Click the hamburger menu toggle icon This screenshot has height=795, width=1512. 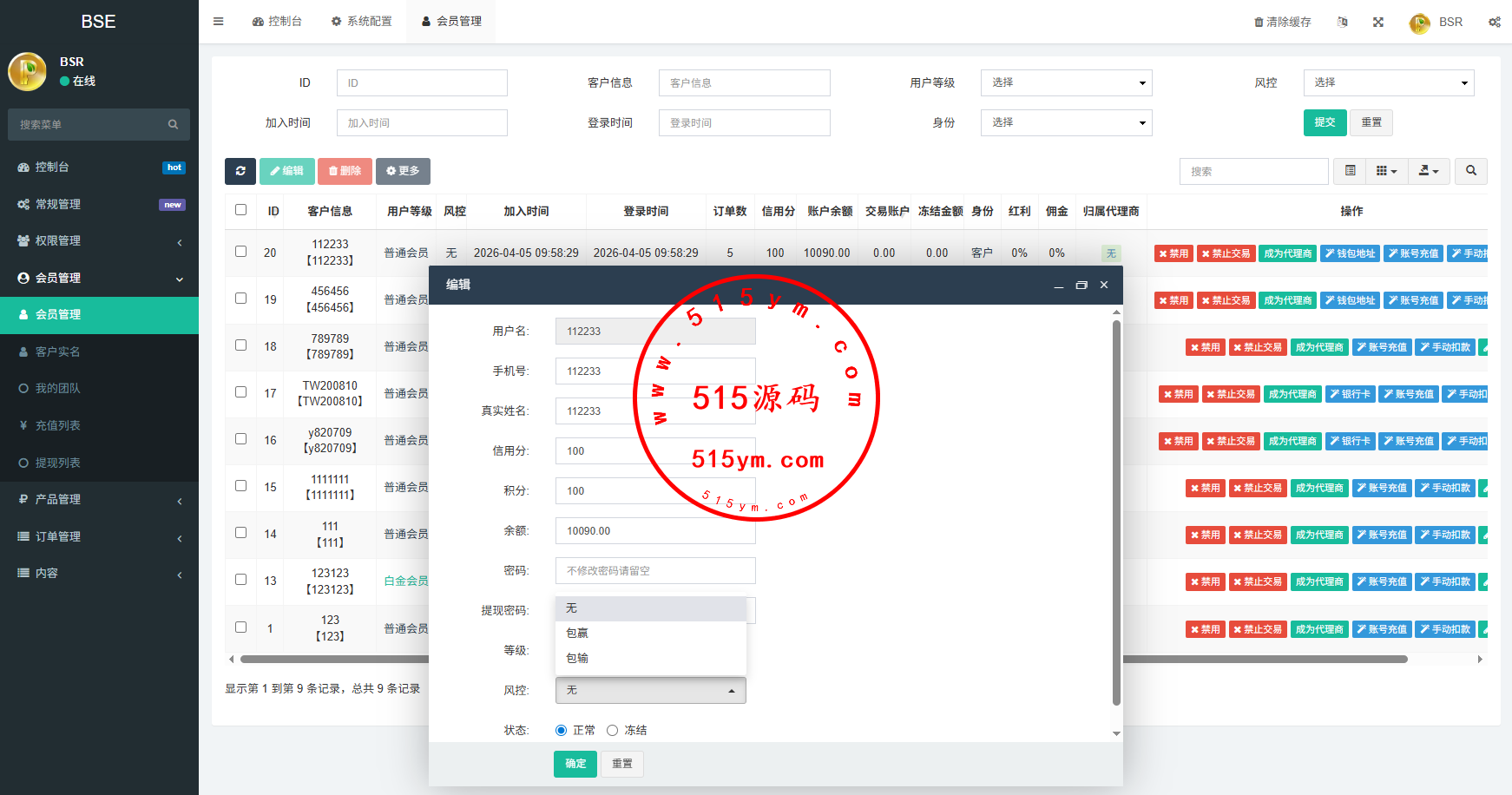pyautogui.click(x=219, y=22)
